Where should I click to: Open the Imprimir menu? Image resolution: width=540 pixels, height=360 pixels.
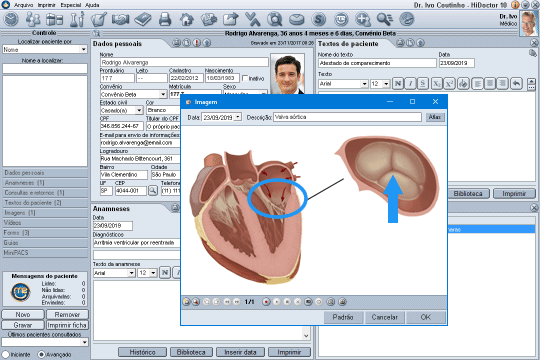coord(46,5)
